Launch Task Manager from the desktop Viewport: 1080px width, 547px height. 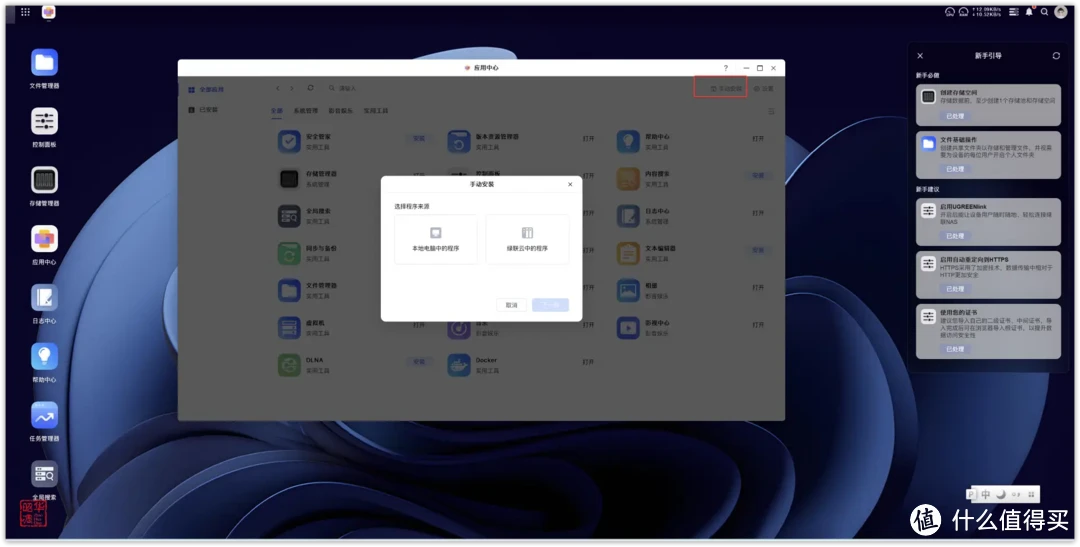click(x=44, y=415)
